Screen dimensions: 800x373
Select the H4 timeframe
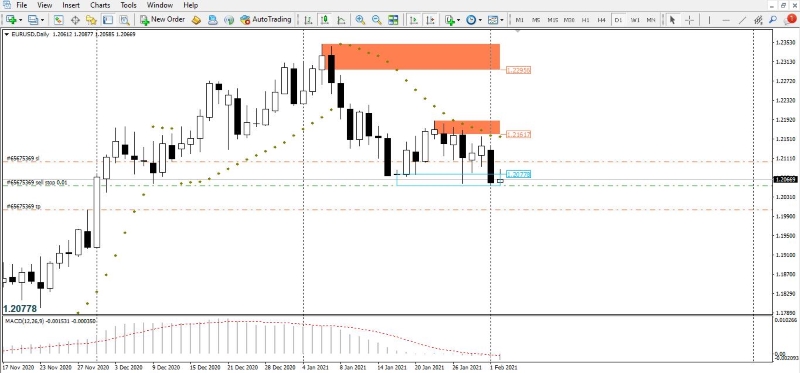point(602,20)
